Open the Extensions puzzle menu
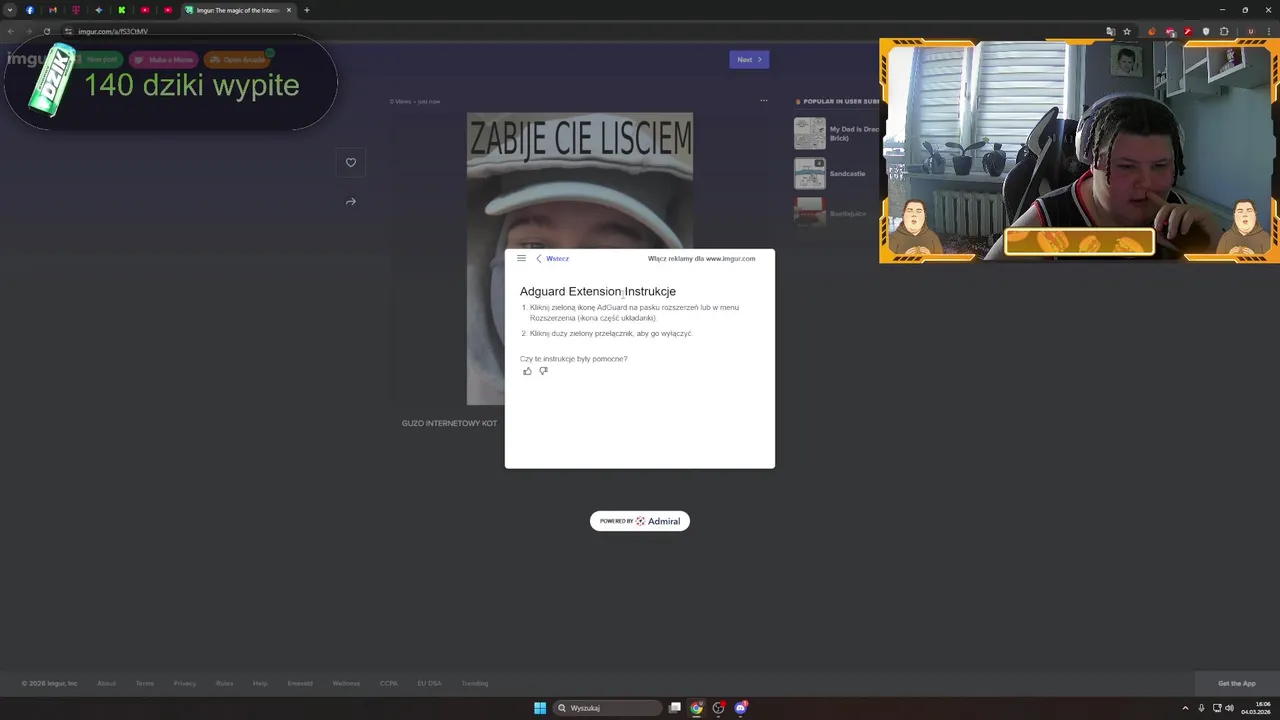 pyautogui.click(x=1224, y=31)
